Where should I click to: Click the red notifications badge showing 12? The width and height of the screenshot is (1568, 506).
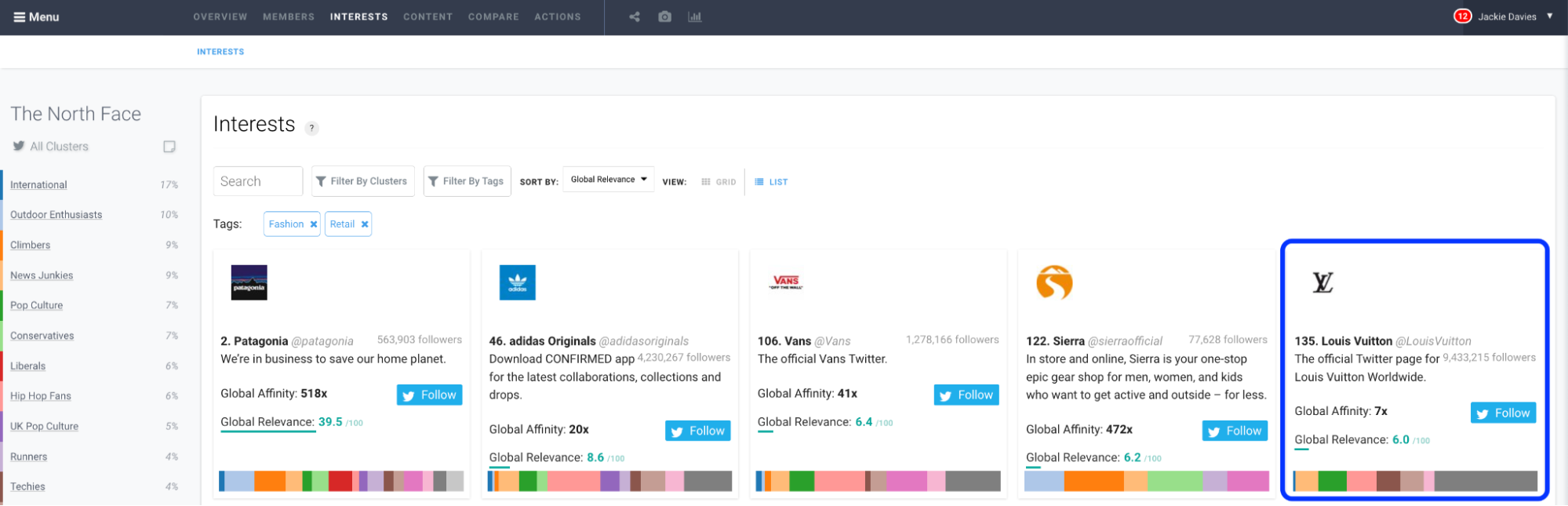click(x=1463, y=16)
